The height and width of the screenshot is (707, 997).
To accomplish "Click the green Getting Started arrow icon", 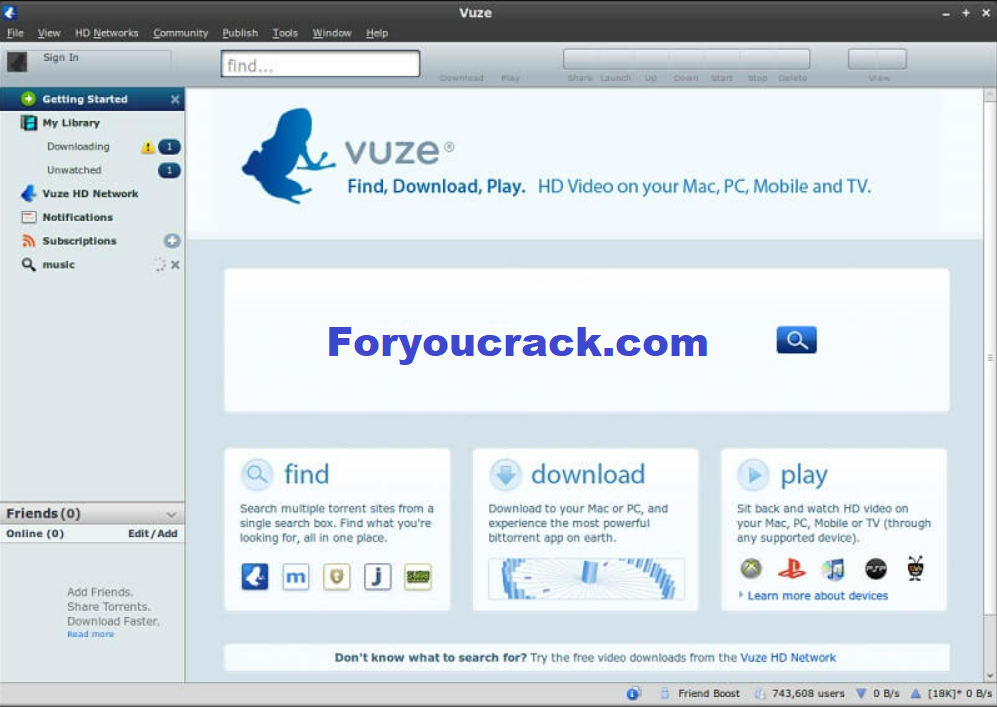I will coord(28,99).
